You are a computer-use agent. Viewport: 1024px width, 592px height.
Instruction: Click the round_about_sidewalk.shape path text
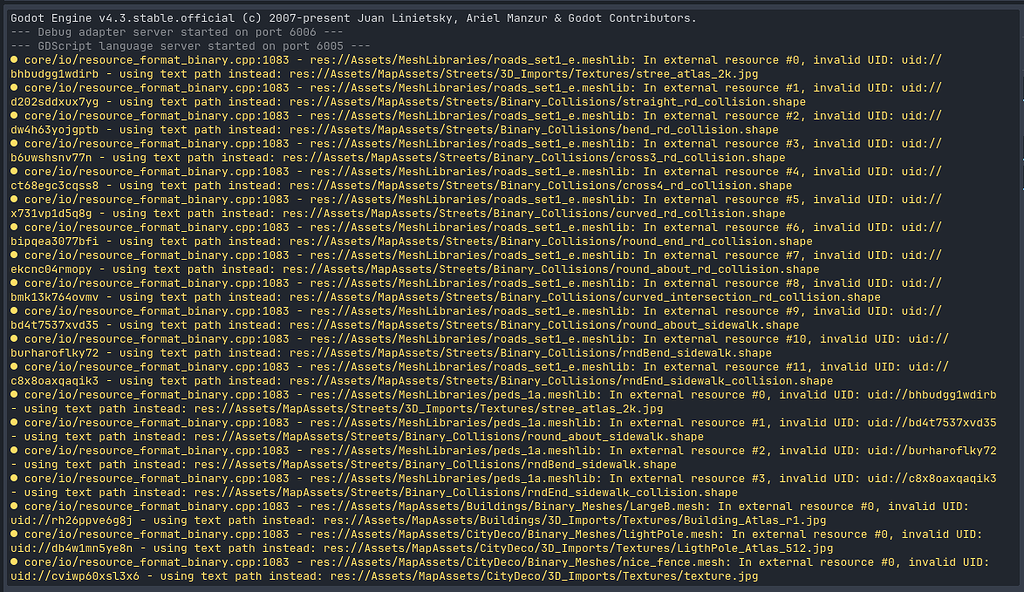620,437
